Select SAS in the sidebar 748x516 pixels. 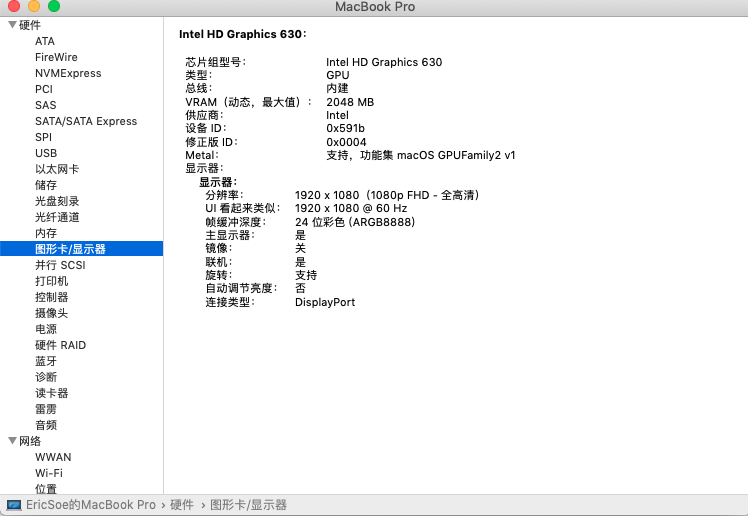click(x=46, y=105)
